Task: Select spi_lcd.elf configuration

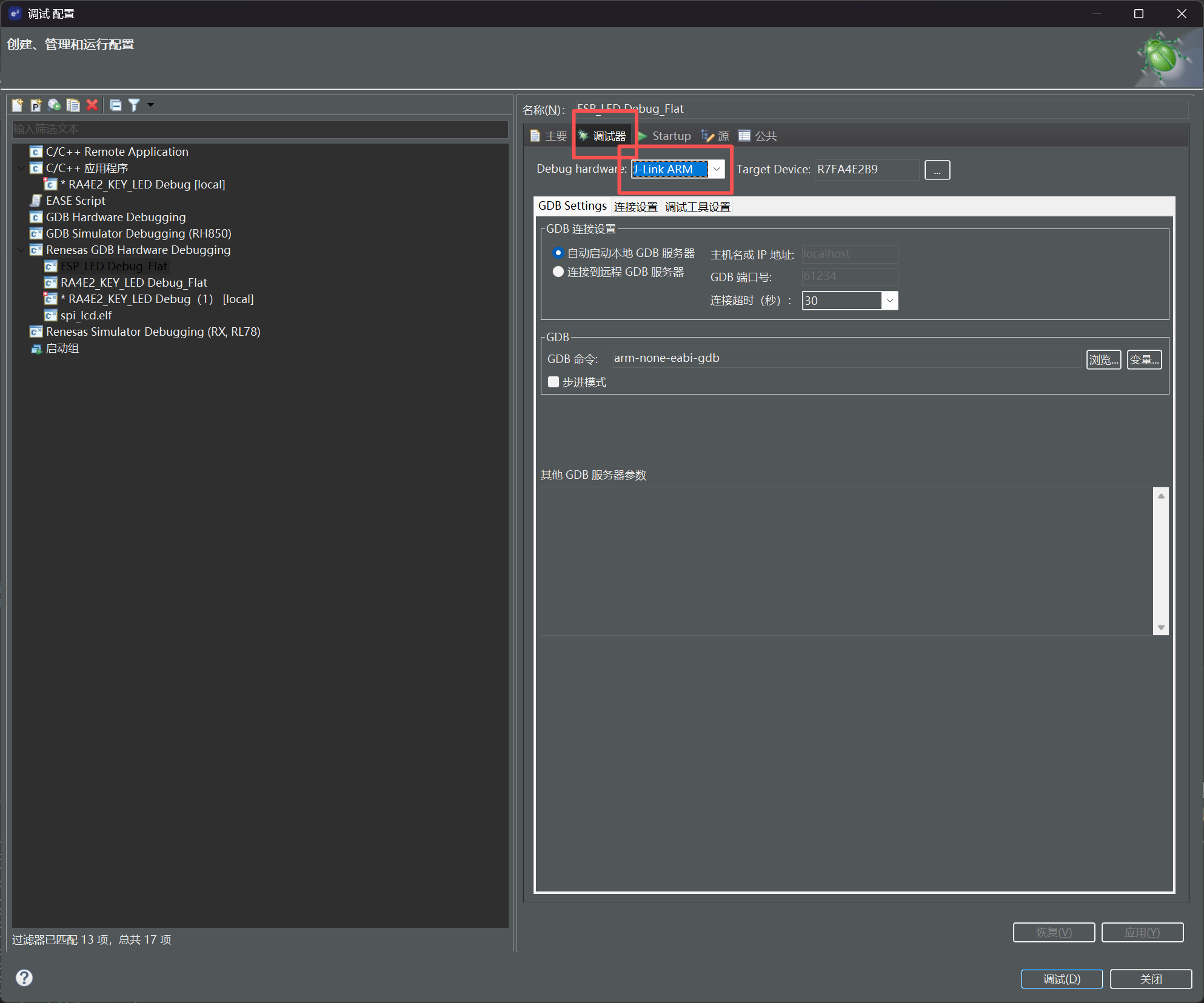Action: (86, 315)
